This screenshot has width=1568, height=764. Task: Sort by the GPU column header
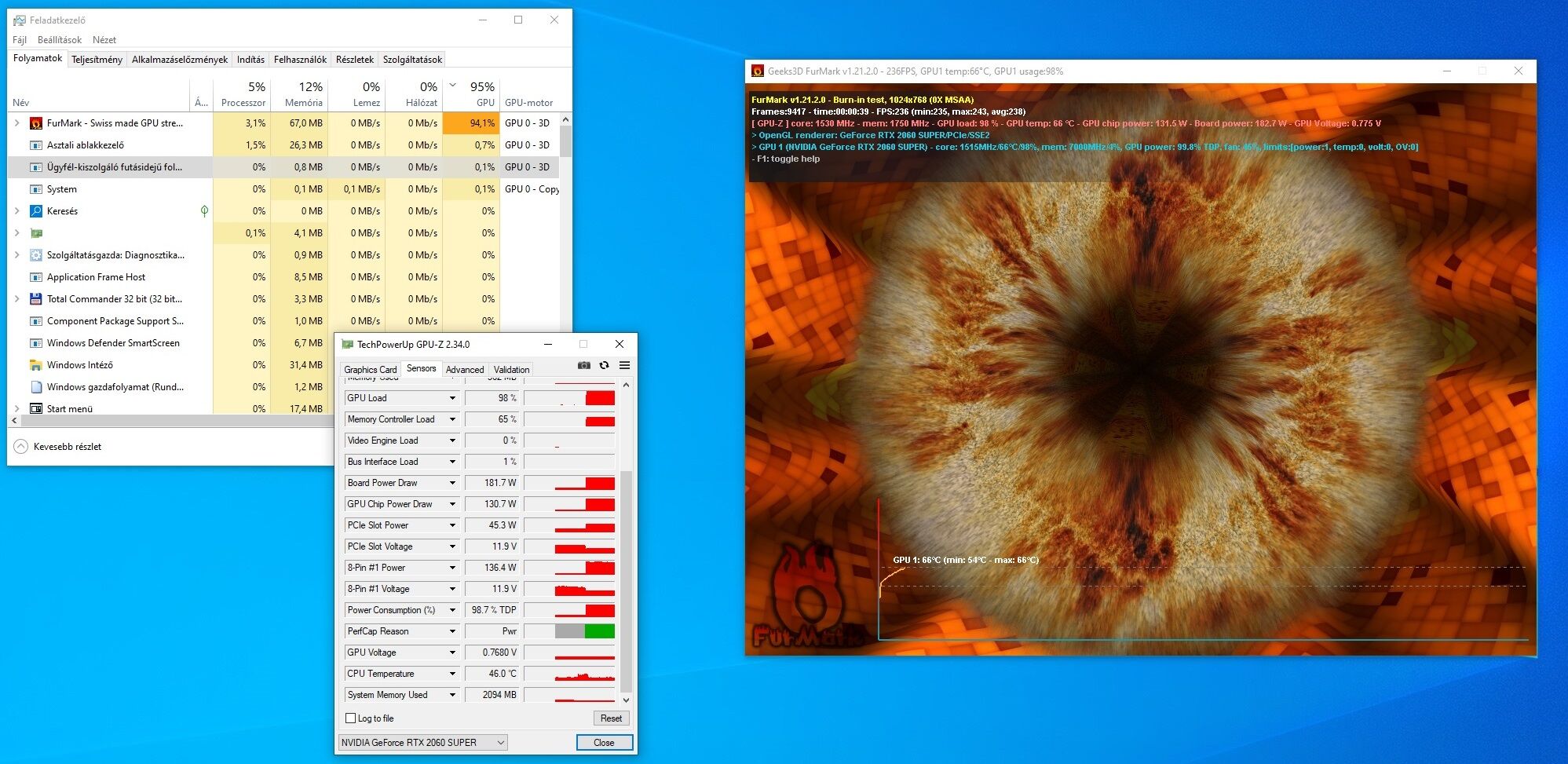point(471,93)
